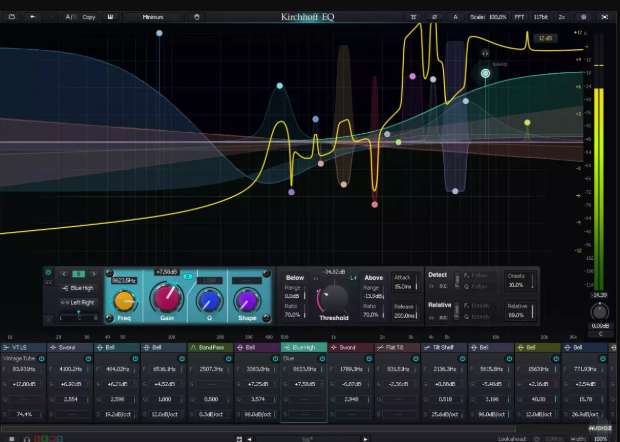Select the Flat Tilt band tab
This screenshot has height=442, width=620.
pyautogui.click(x=398, y=347)
